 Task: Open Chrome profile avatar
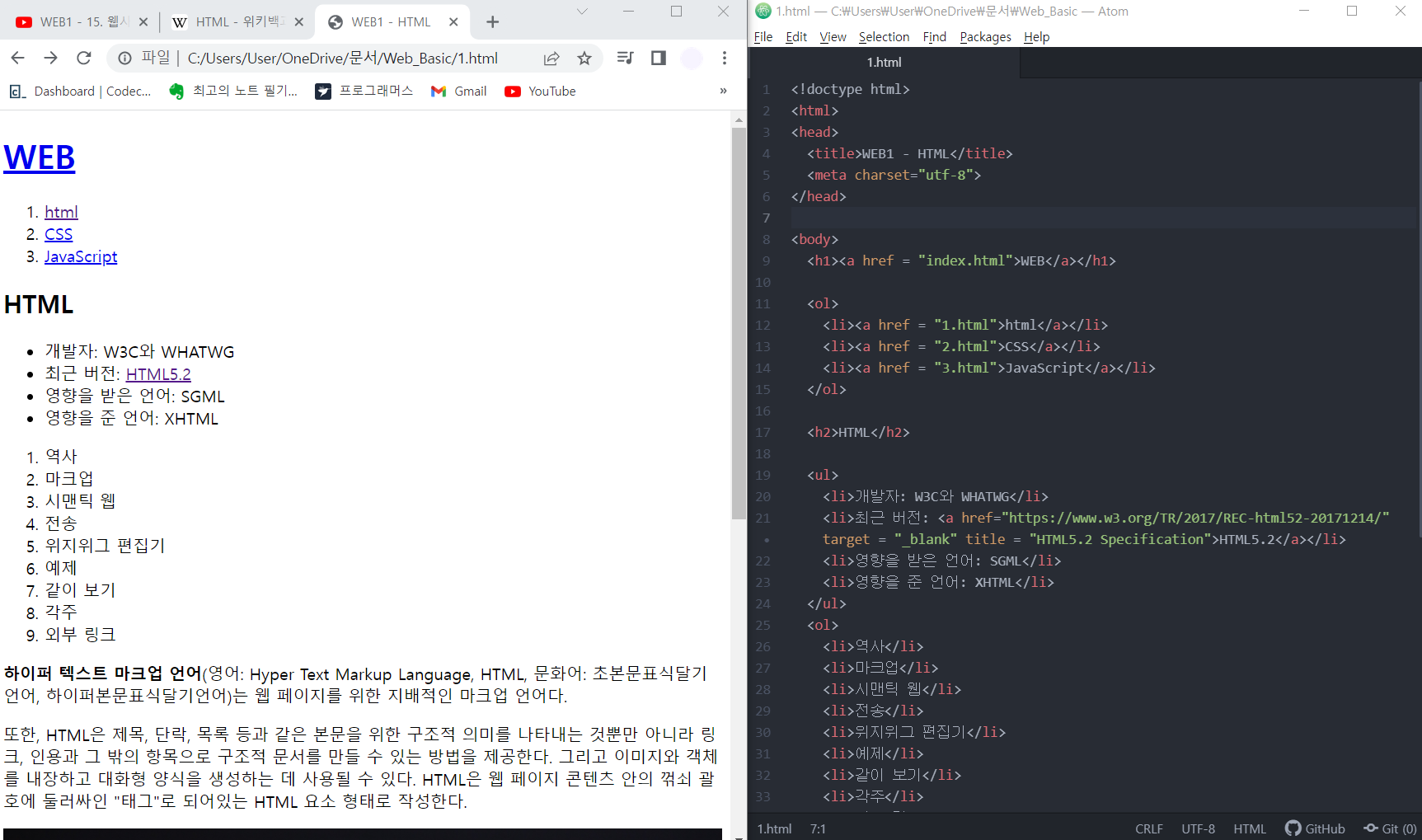(692, 58)
